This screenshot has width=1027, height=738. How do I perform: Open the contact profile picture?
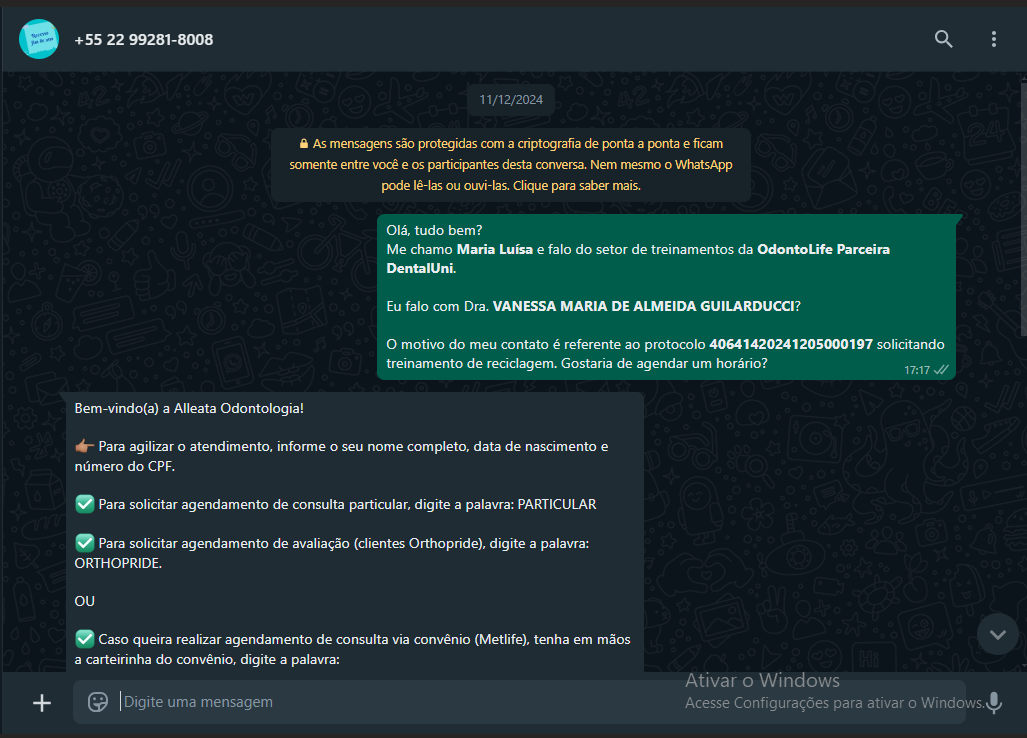pyautogui.click(x=39, y=39)
